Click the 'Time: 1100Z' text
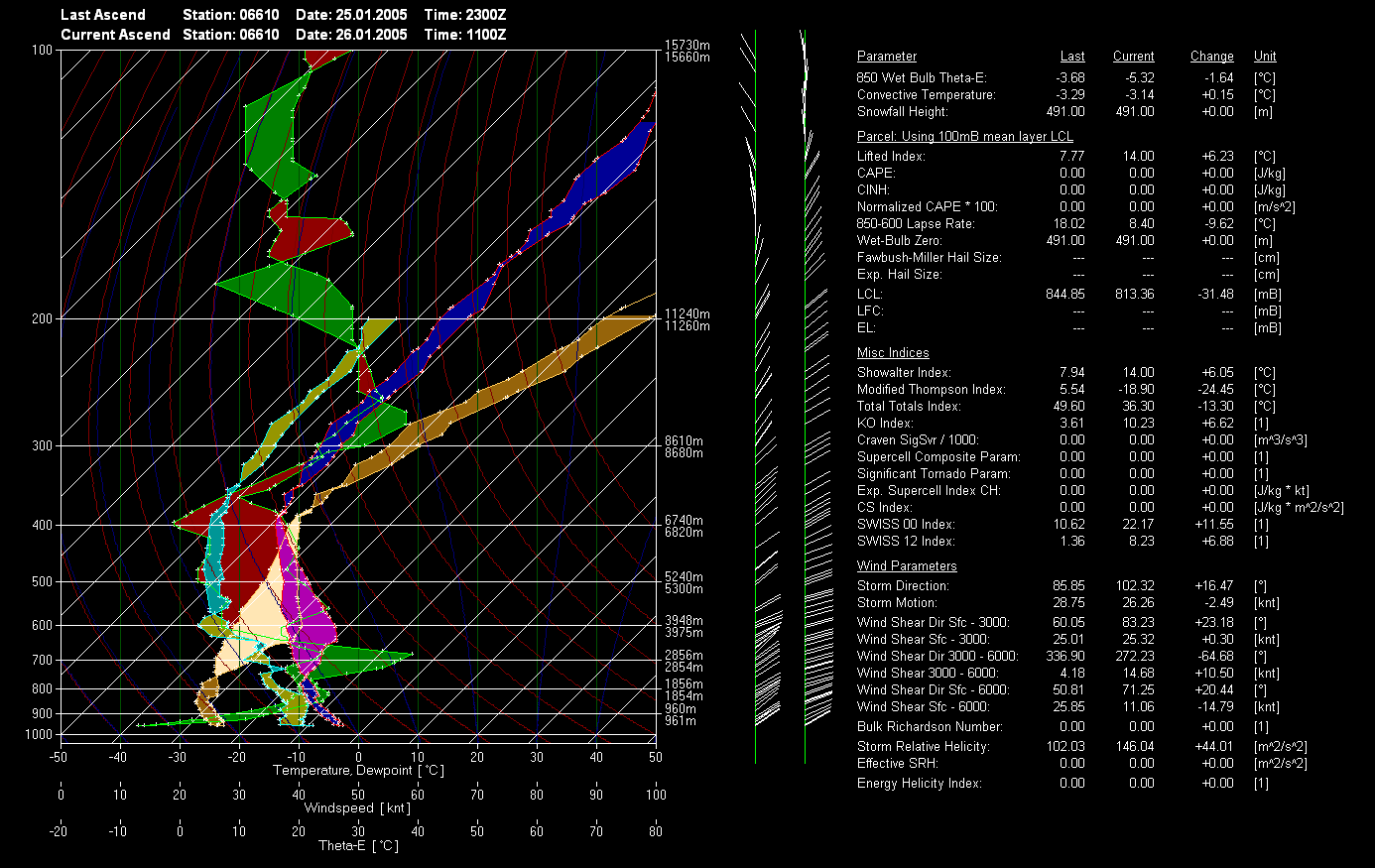 click(x=465, y=35)
